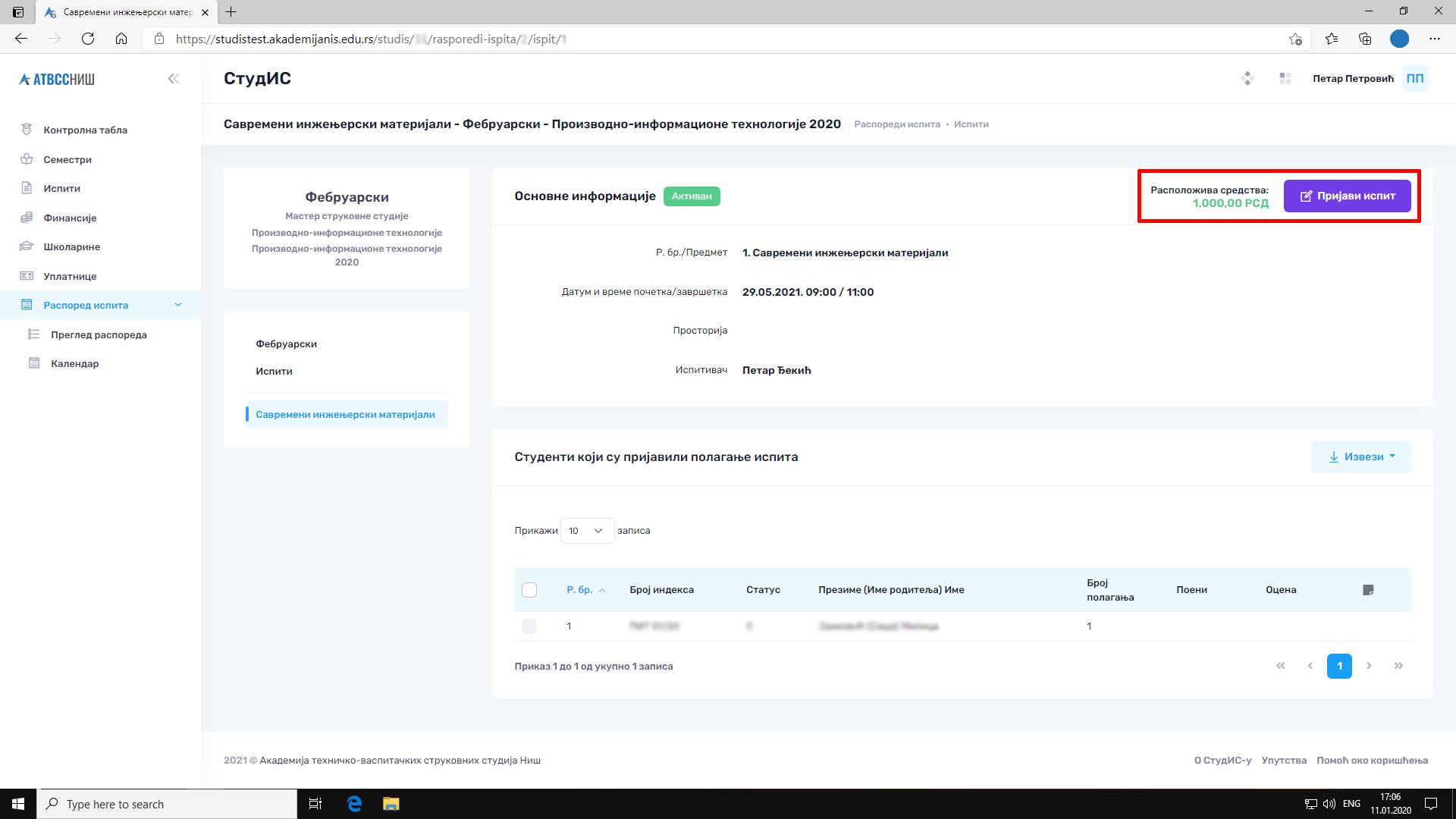Open Календар submenu item
This screenshot has width=1456, height=819.
click(74, 363)
